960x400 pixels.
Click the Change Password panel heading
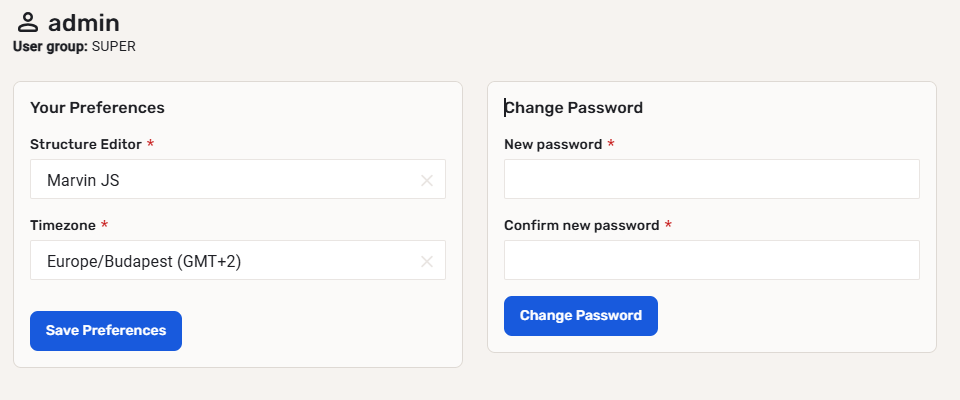[x=574, y=107]
